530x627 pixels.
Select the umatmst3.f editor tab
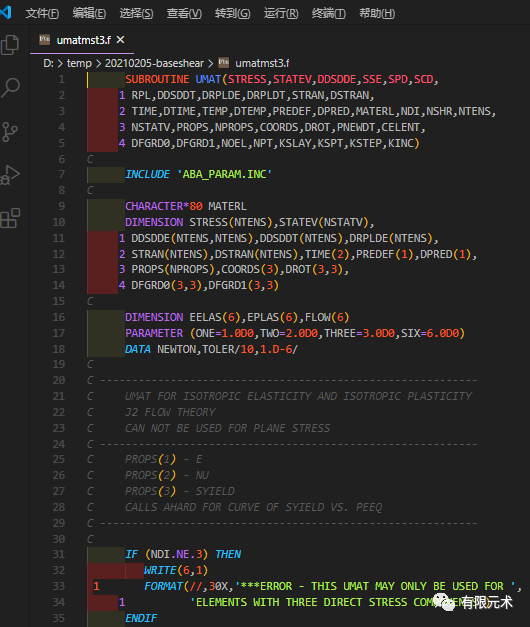[x=82, y=40]
